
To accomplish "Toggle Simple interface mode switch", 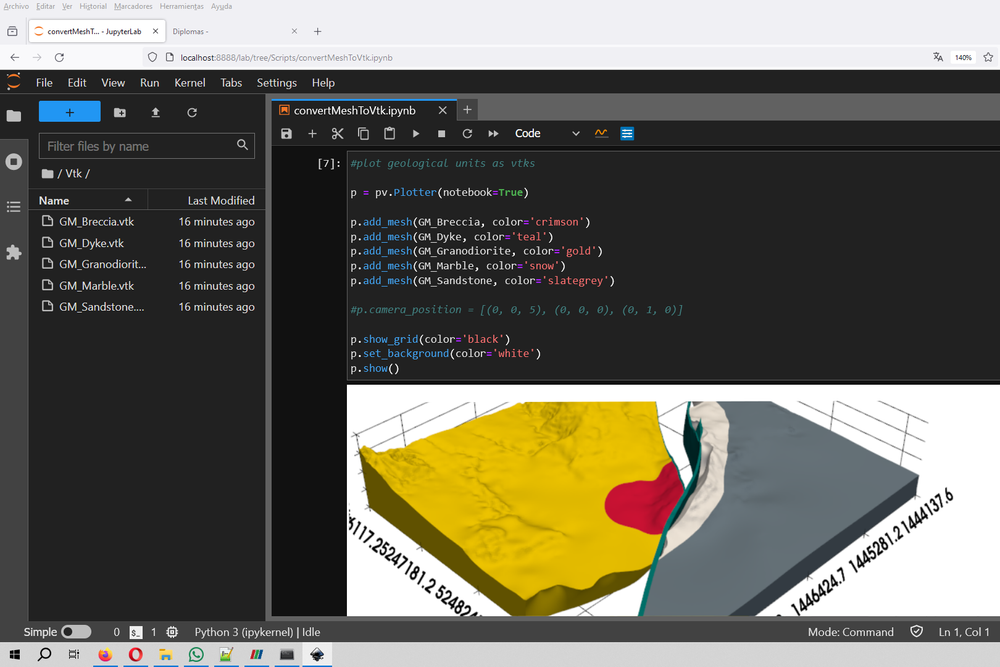I will [x=76, y=632].
